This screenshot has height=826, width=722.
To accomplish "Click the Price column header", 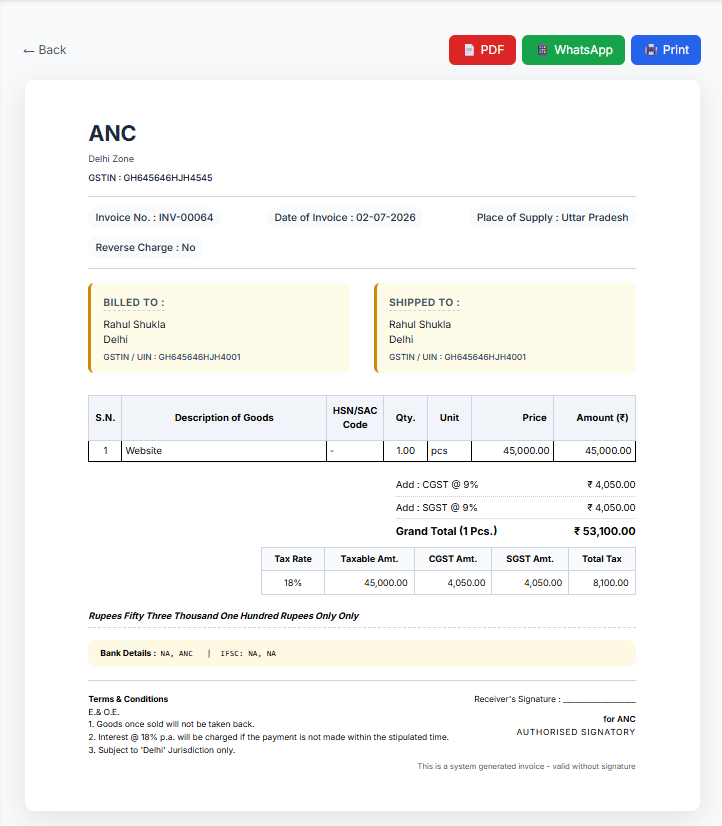I will pyautogui.click(x=512, y=418).
